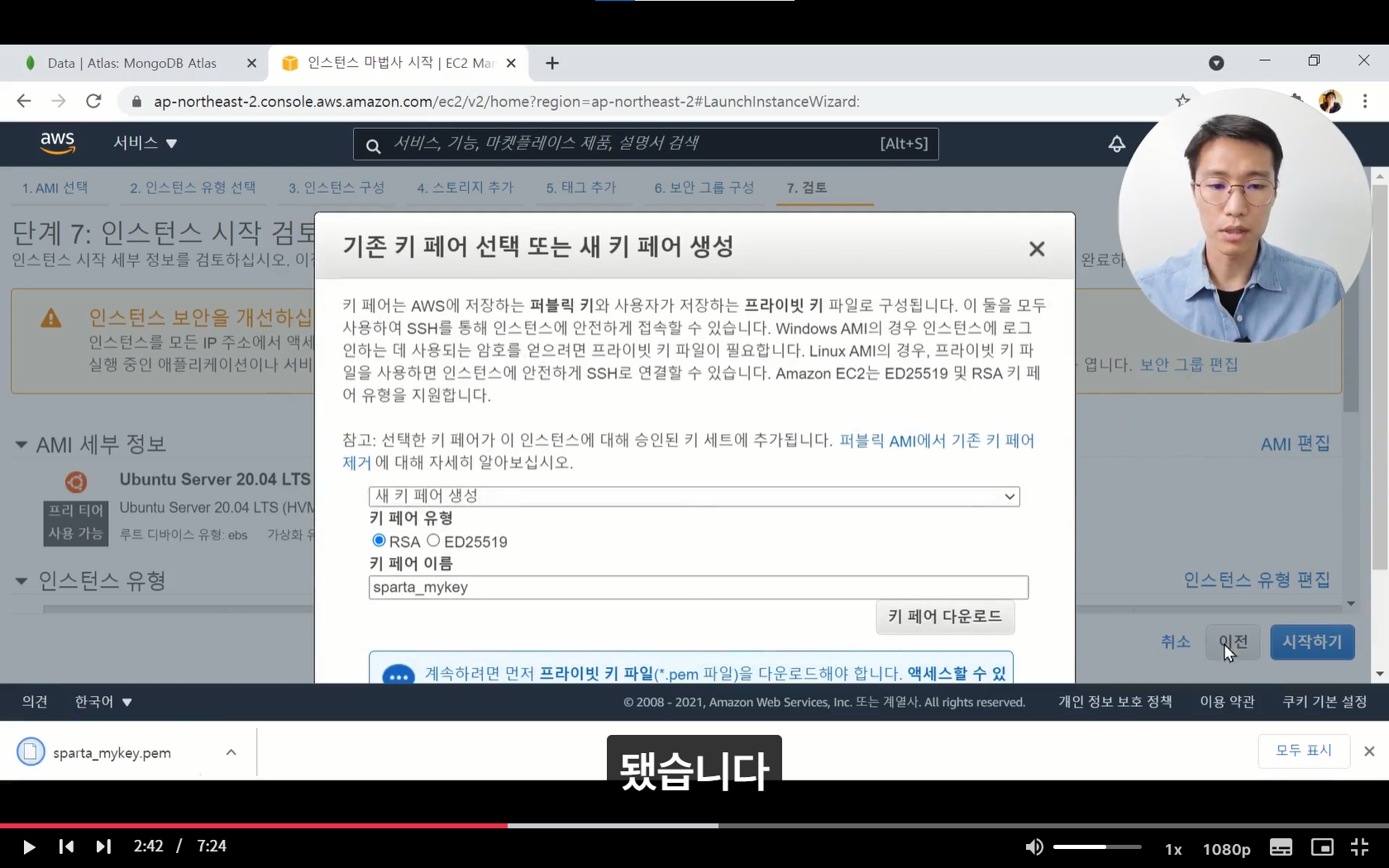Click the browser forward arrow
This screenshot has width=1389, height=868.
(59, 101)
